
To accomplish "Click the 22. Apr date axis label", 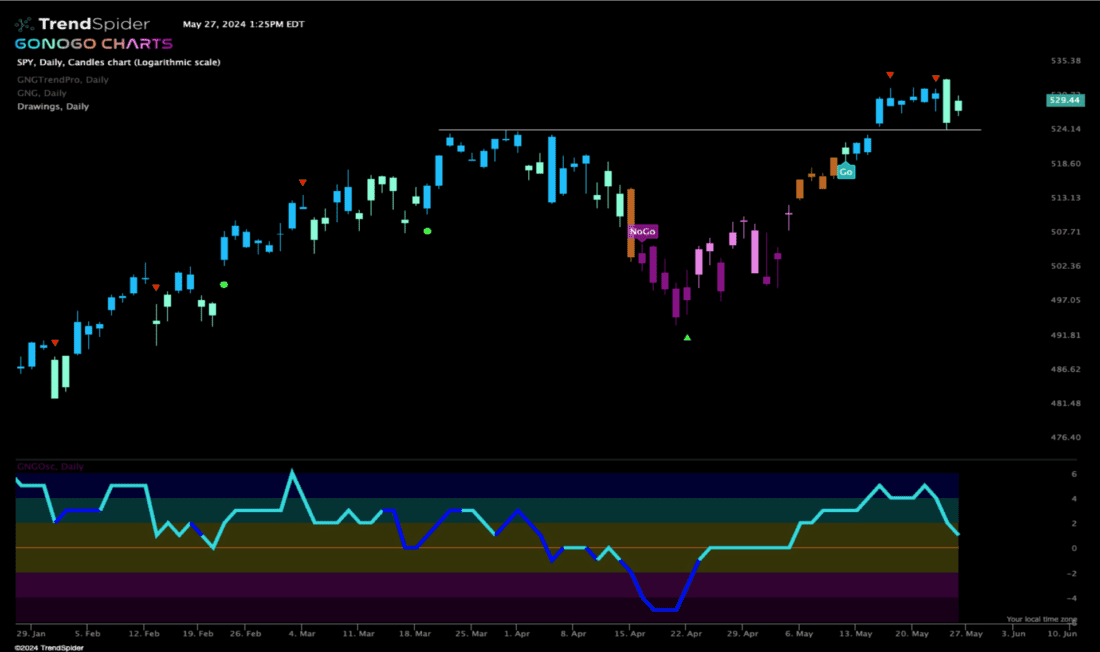I will point(685,634).
